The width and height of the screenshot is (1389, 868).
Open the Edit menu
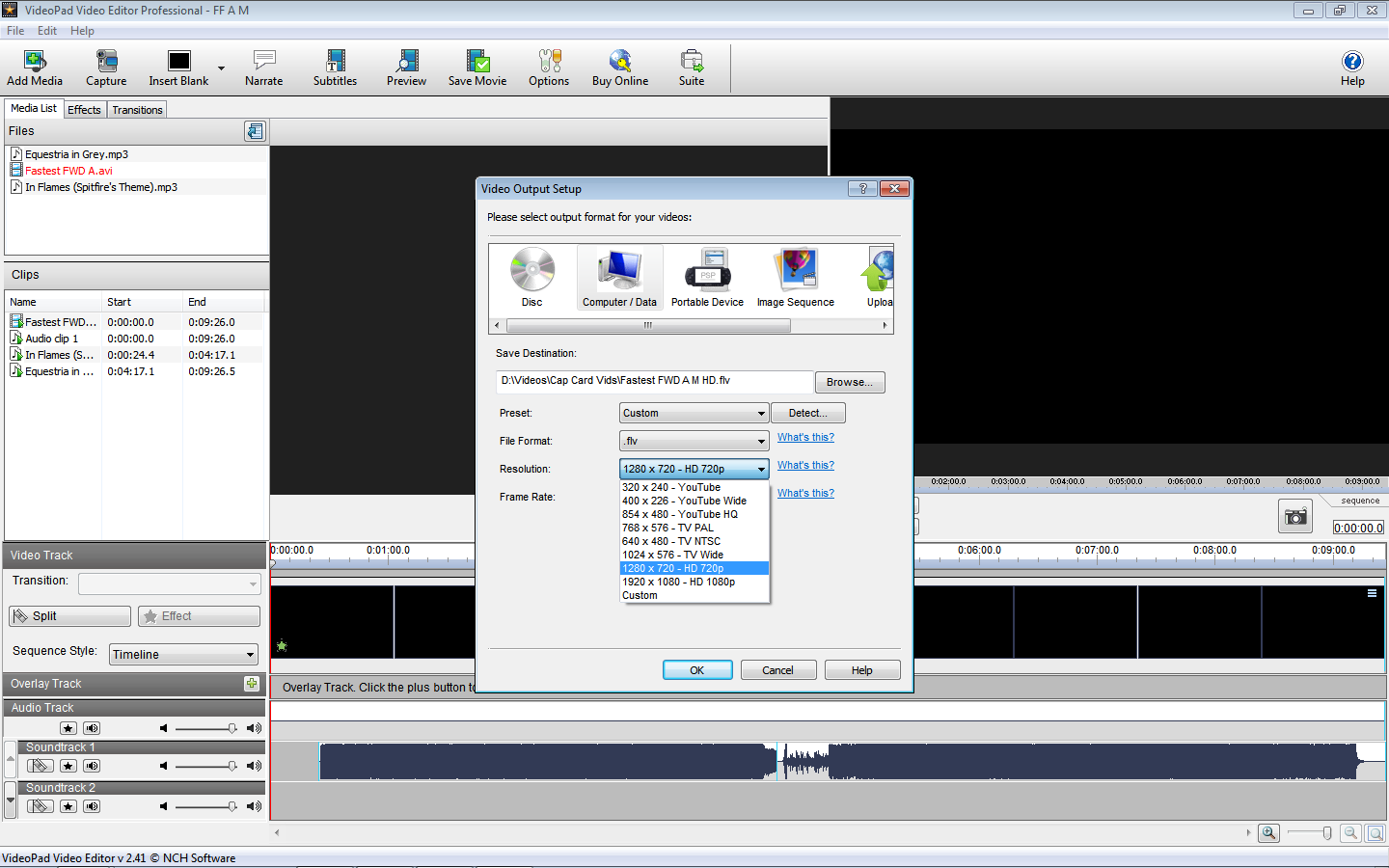point(47,31)
